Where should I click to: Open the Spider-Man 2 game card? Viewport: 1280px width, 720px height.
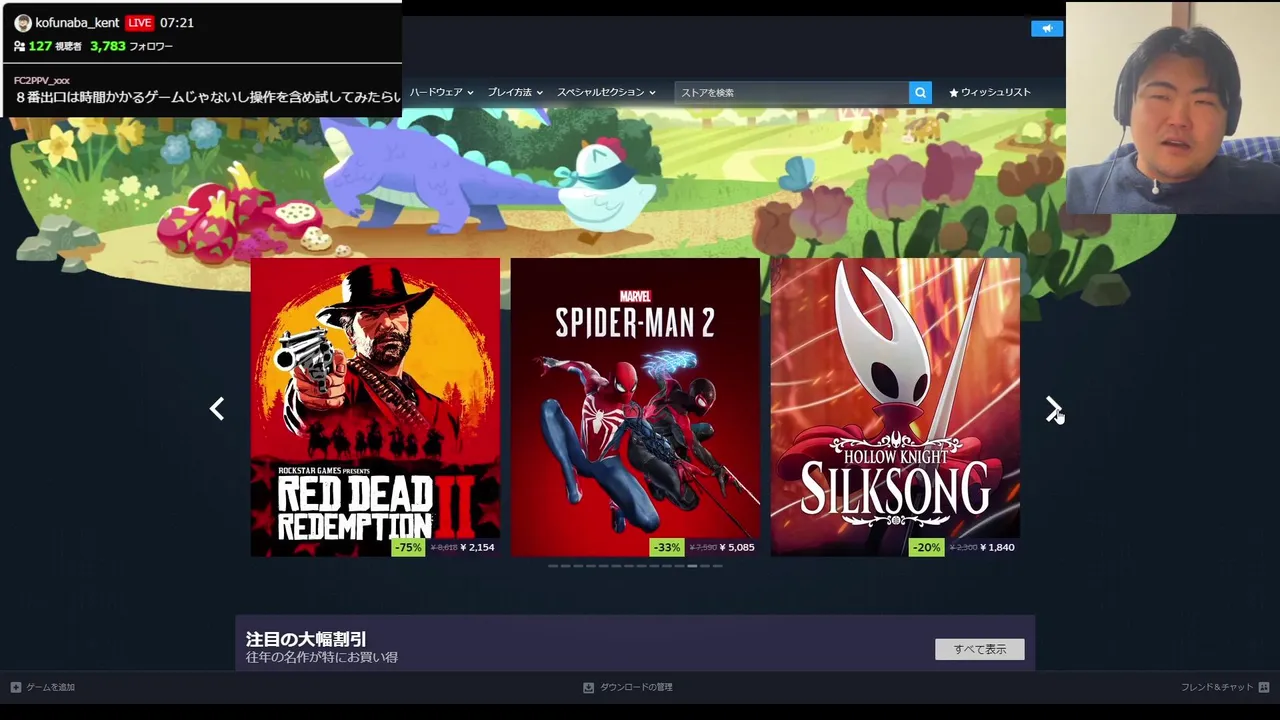(635, 407)
